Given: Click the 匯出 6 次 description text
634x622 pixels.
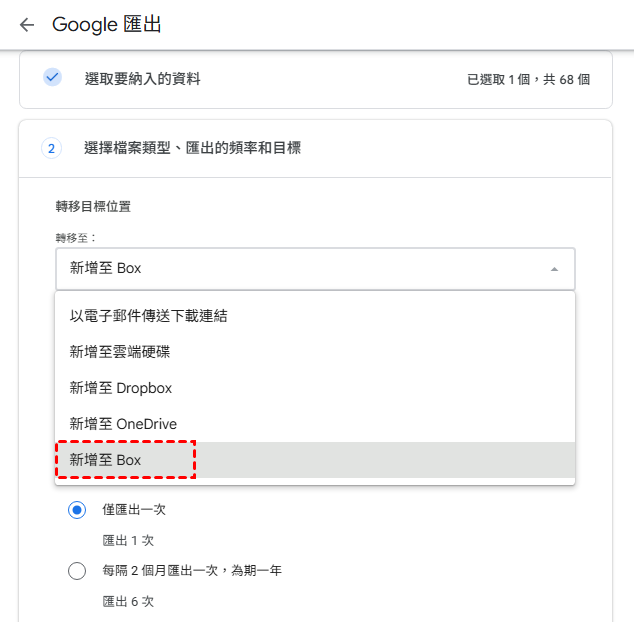Looking at the screenshot, I should click(x=128, y=602).
